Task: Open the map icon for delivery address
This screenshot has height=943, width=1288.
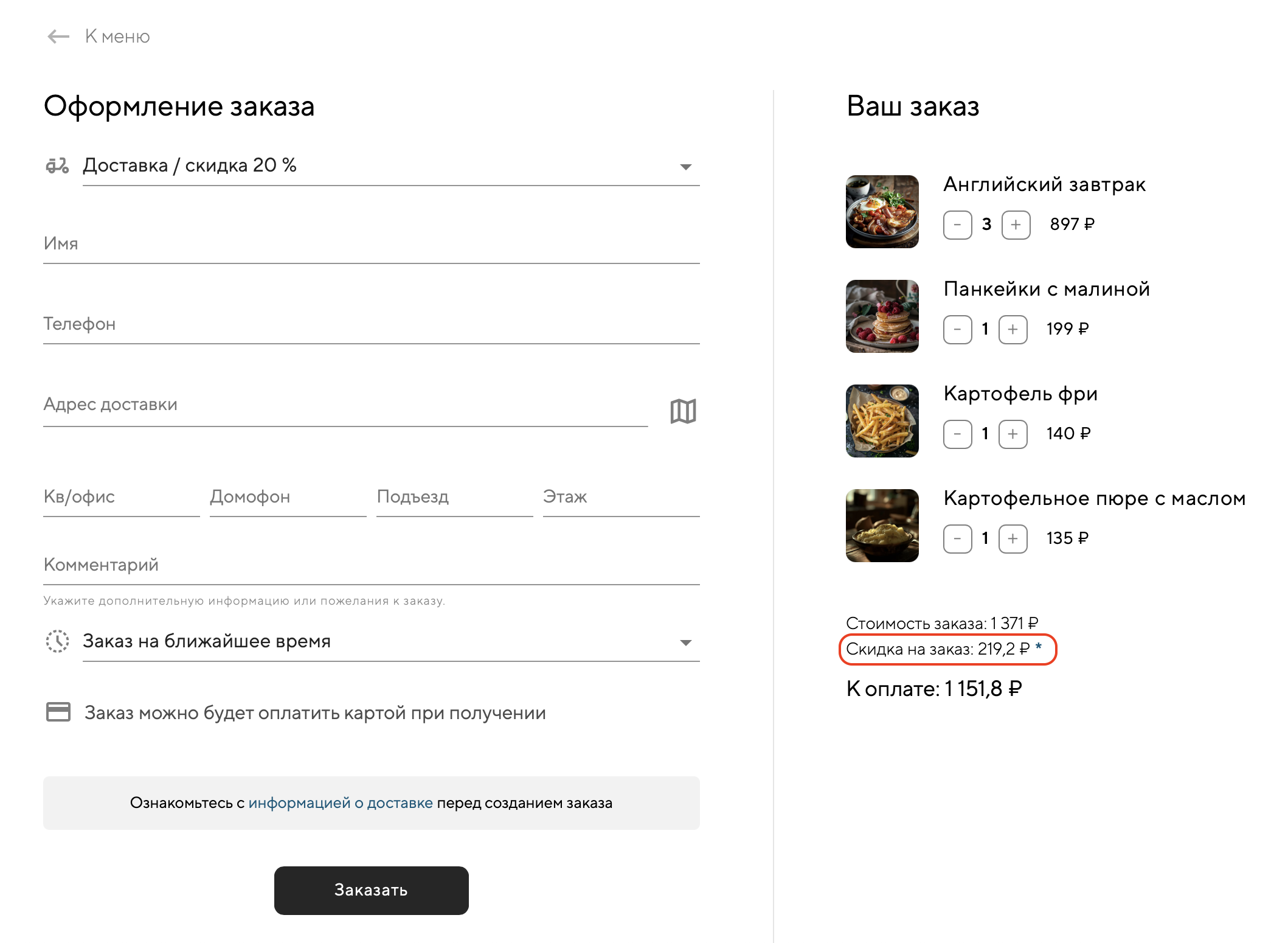Action: click(683, 411)
